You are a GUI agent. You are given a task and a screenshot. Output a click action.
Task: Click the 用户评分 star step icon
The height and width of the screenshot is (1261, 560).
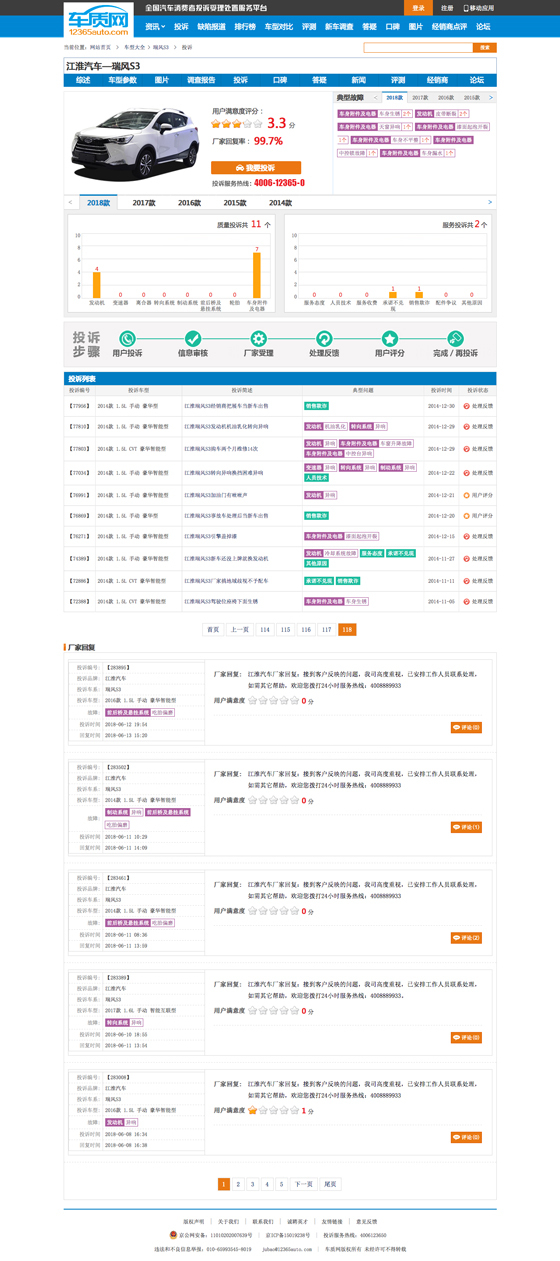pos(390,339)
